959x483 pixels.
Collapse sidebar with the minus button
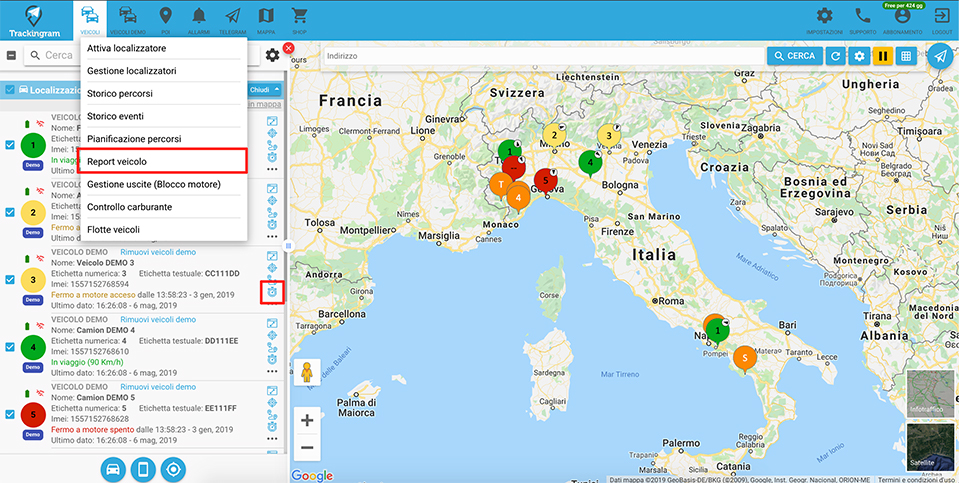(11, 55)
